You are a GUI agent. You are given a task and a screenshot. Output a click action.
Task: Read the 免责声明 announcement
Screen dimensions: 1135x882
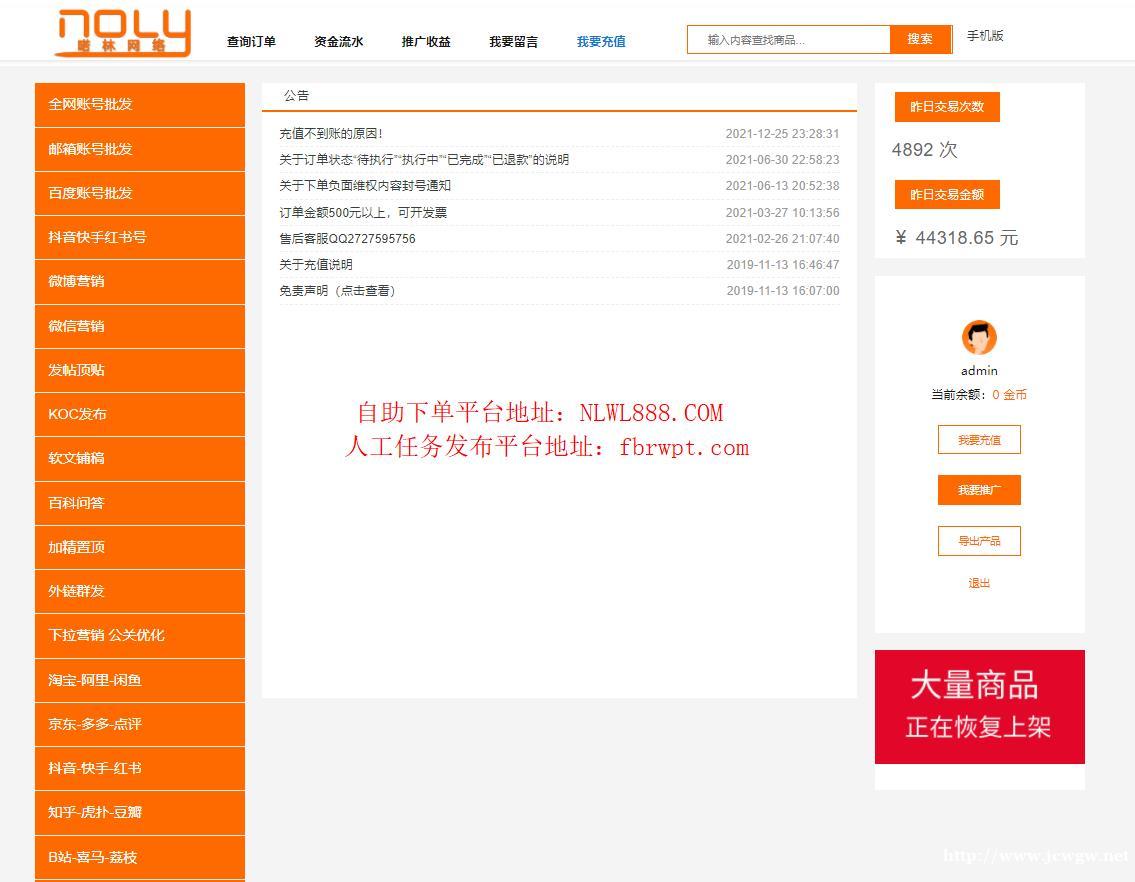[x=337, y=291]
